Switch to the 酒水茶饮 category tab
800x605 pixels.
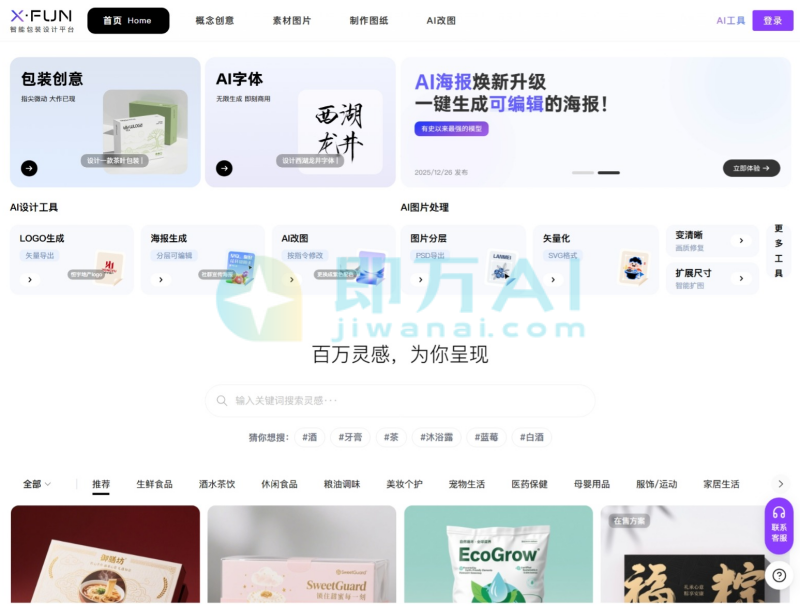[x=217, y=484]
